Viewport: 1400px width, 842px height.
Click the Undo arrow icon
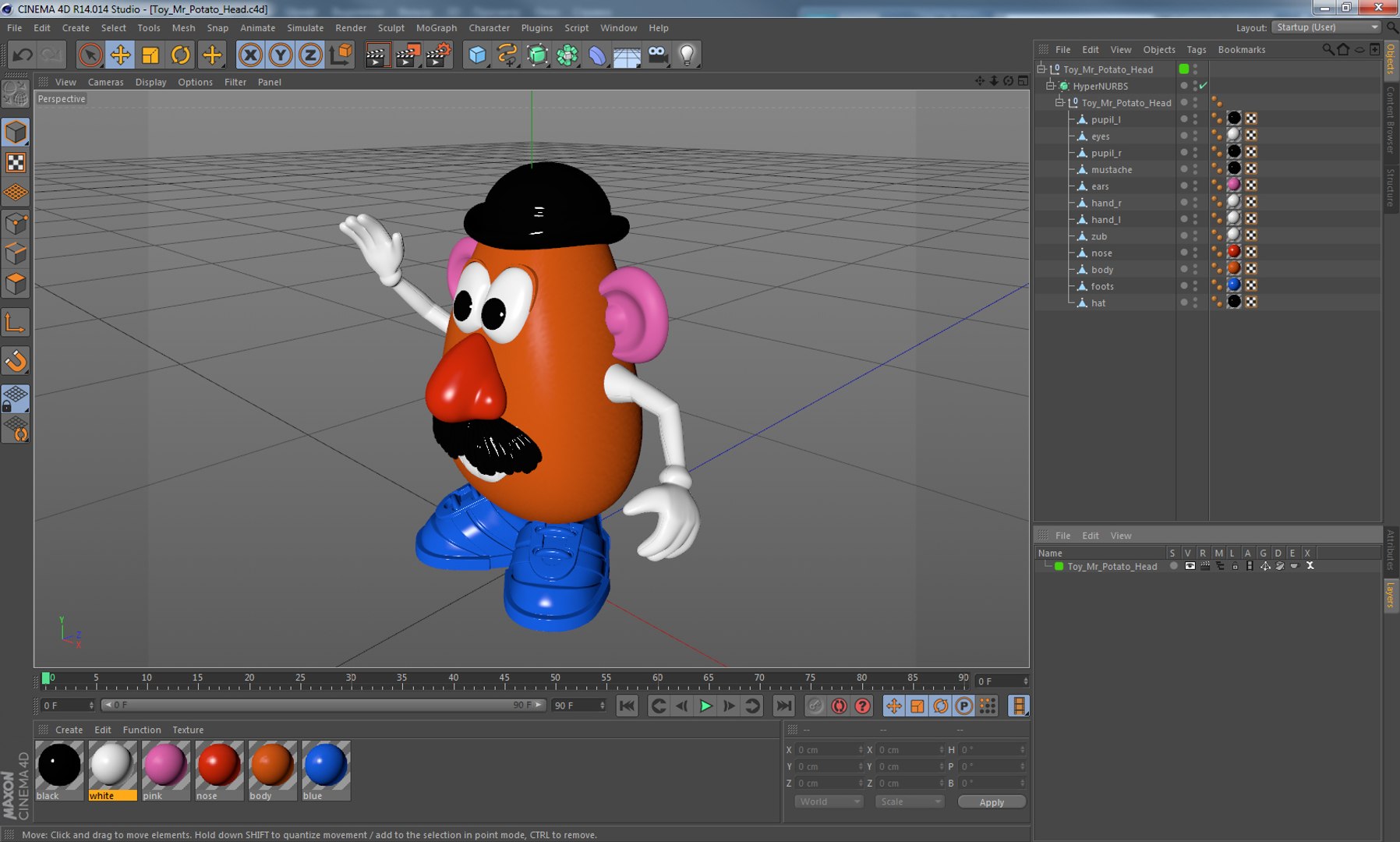(x=23, y=55)
